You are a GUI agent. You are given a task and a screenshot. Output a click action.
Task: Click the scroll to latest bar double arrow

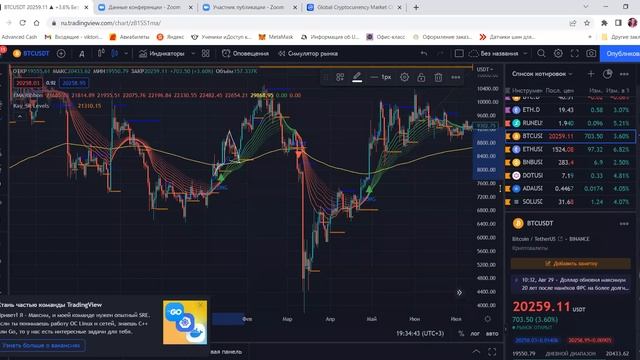[x=459, y=292]
